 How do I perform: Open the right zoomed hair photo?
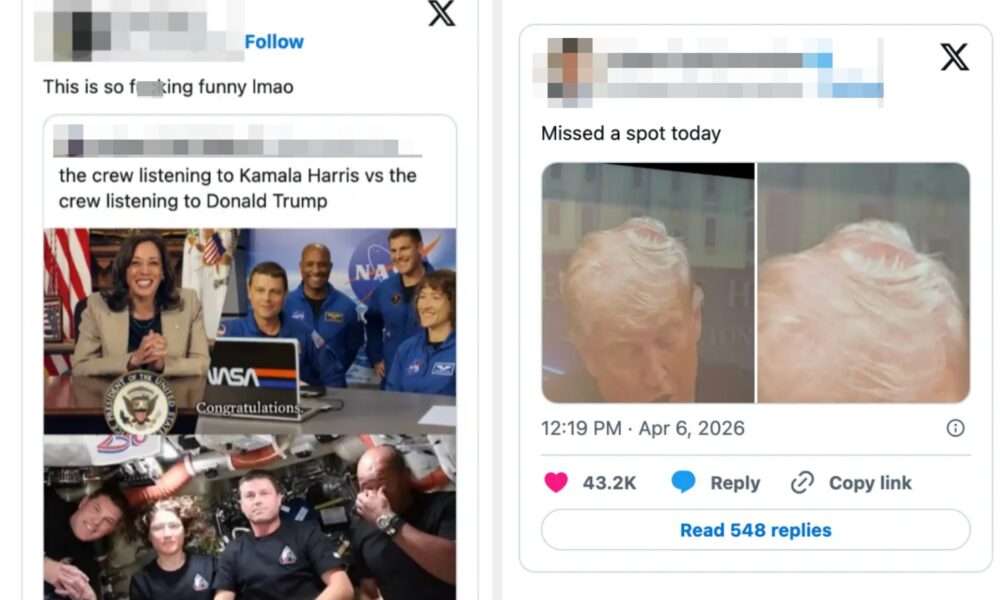pos(864,282)
